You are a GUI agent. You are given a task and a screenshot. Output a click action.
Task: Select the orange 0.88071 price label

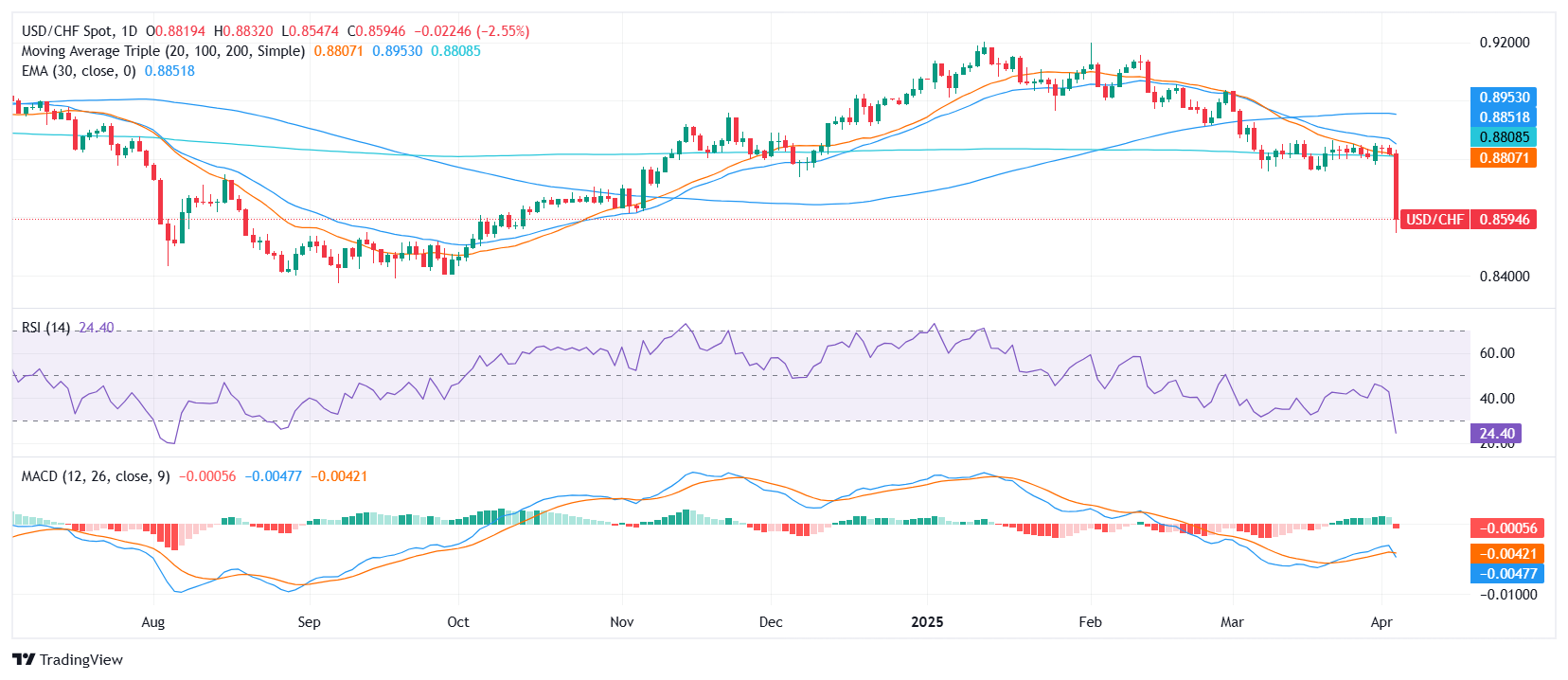(1504, 158)
